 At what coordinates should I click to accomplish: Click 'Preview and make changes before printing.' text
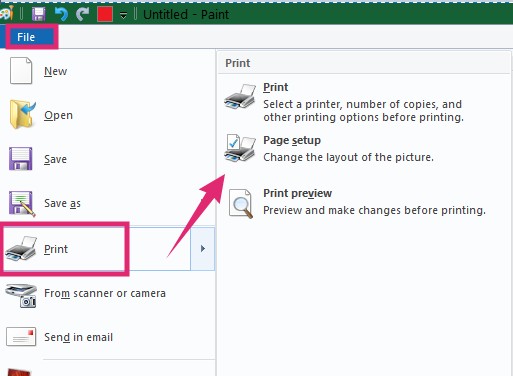pyautogui.click(x=374, y=210)
